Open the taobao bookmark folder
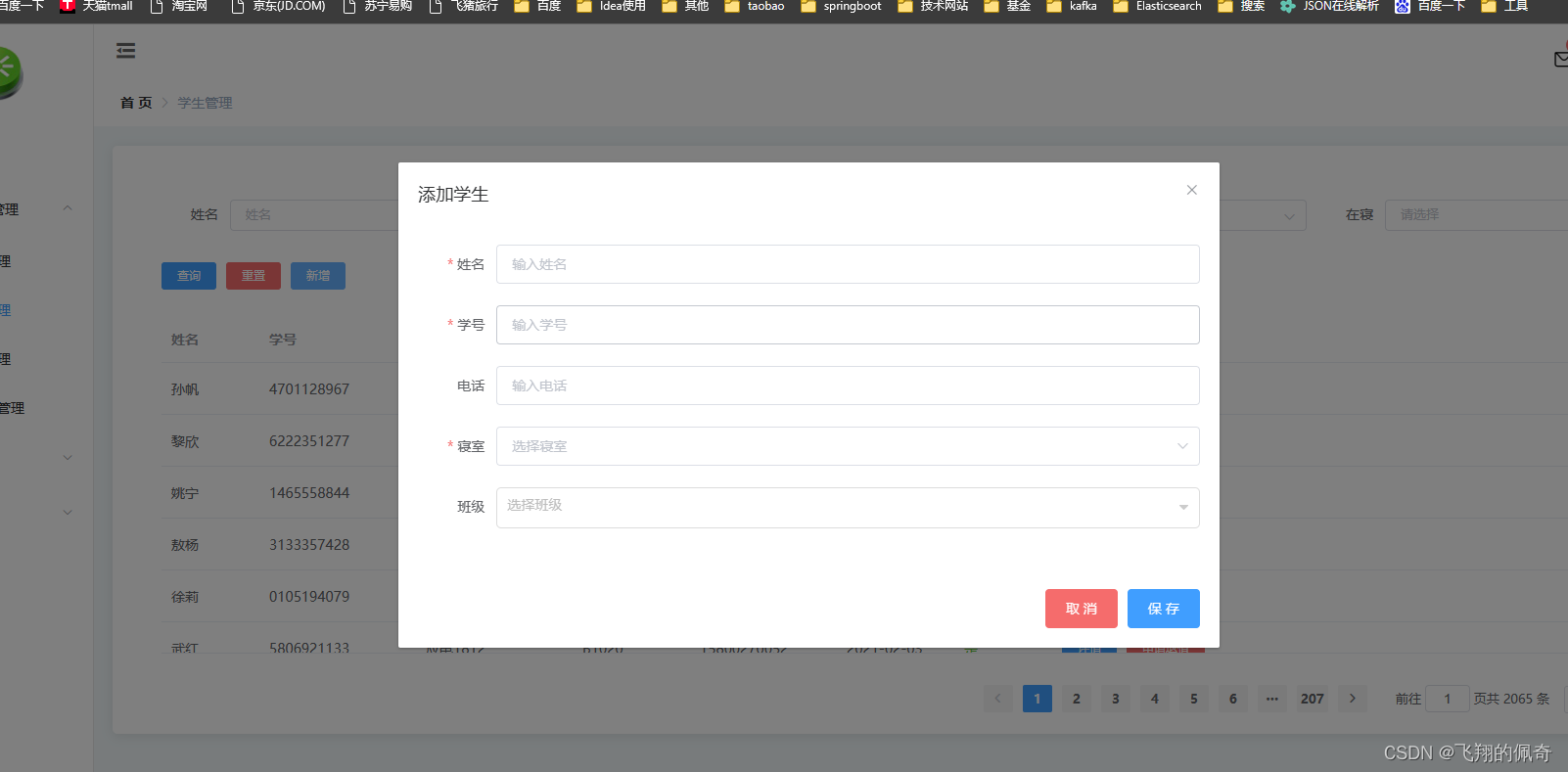 coord(755,6)
